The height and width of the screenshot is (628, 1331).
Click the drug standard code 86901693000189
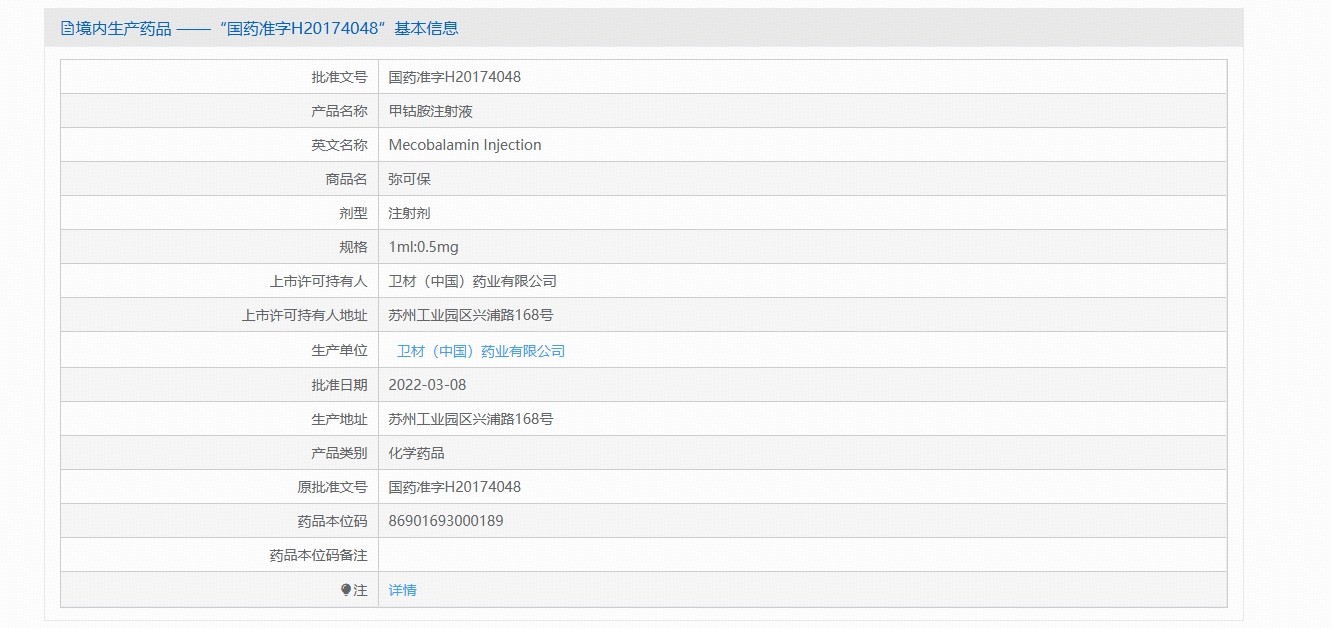tap(445, 521)
